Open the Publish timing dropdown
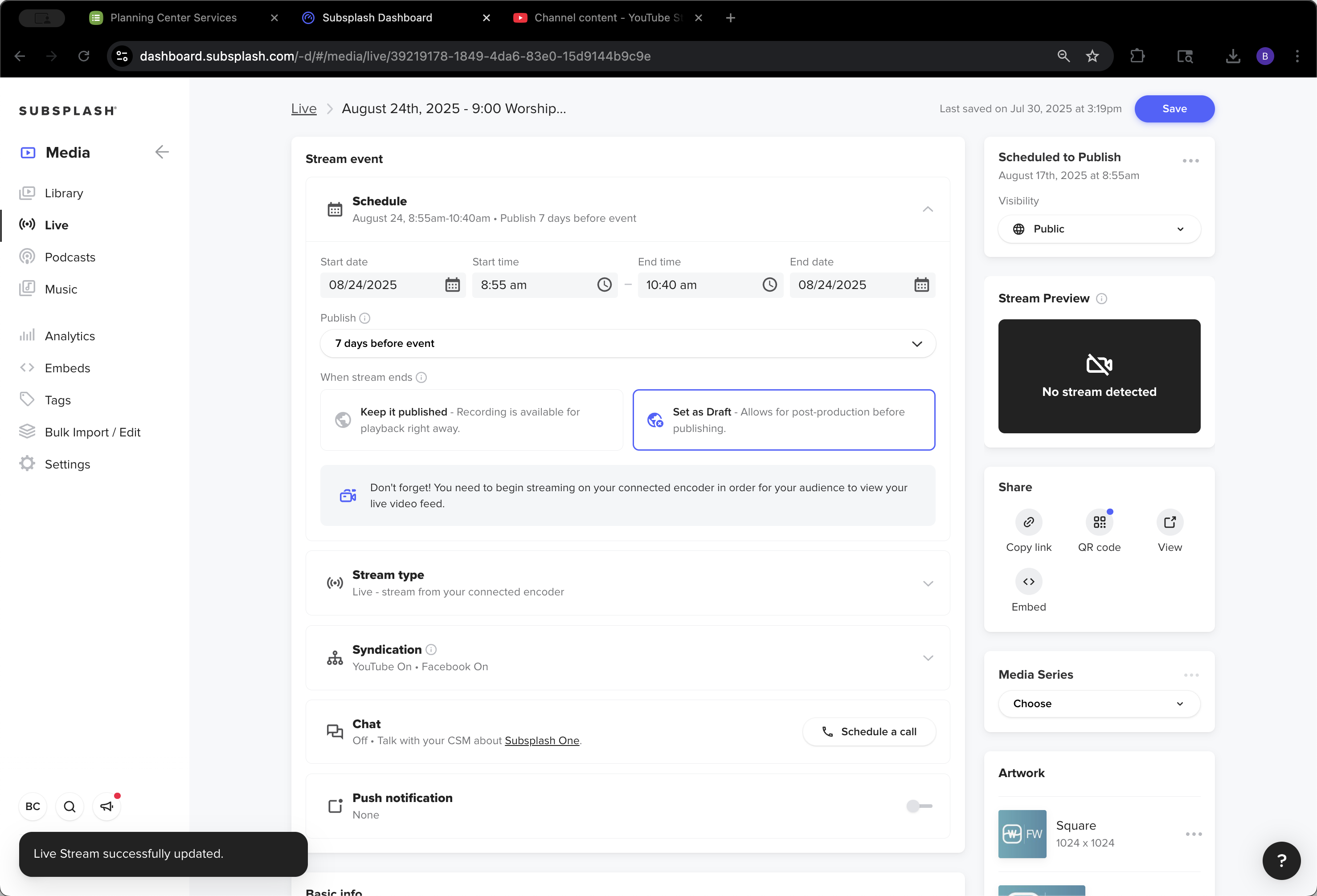The image size is (1317, 896). pyautogui.click(x=628, y=343)
